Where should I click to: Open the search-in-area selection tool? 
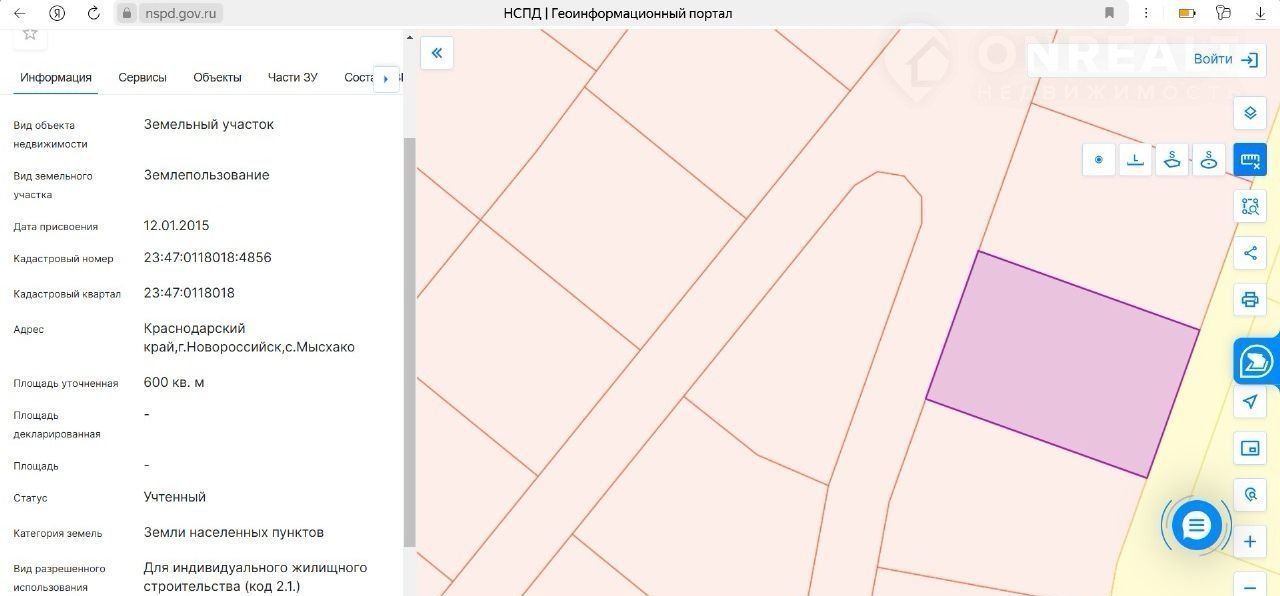click(x=1249, y=207)
